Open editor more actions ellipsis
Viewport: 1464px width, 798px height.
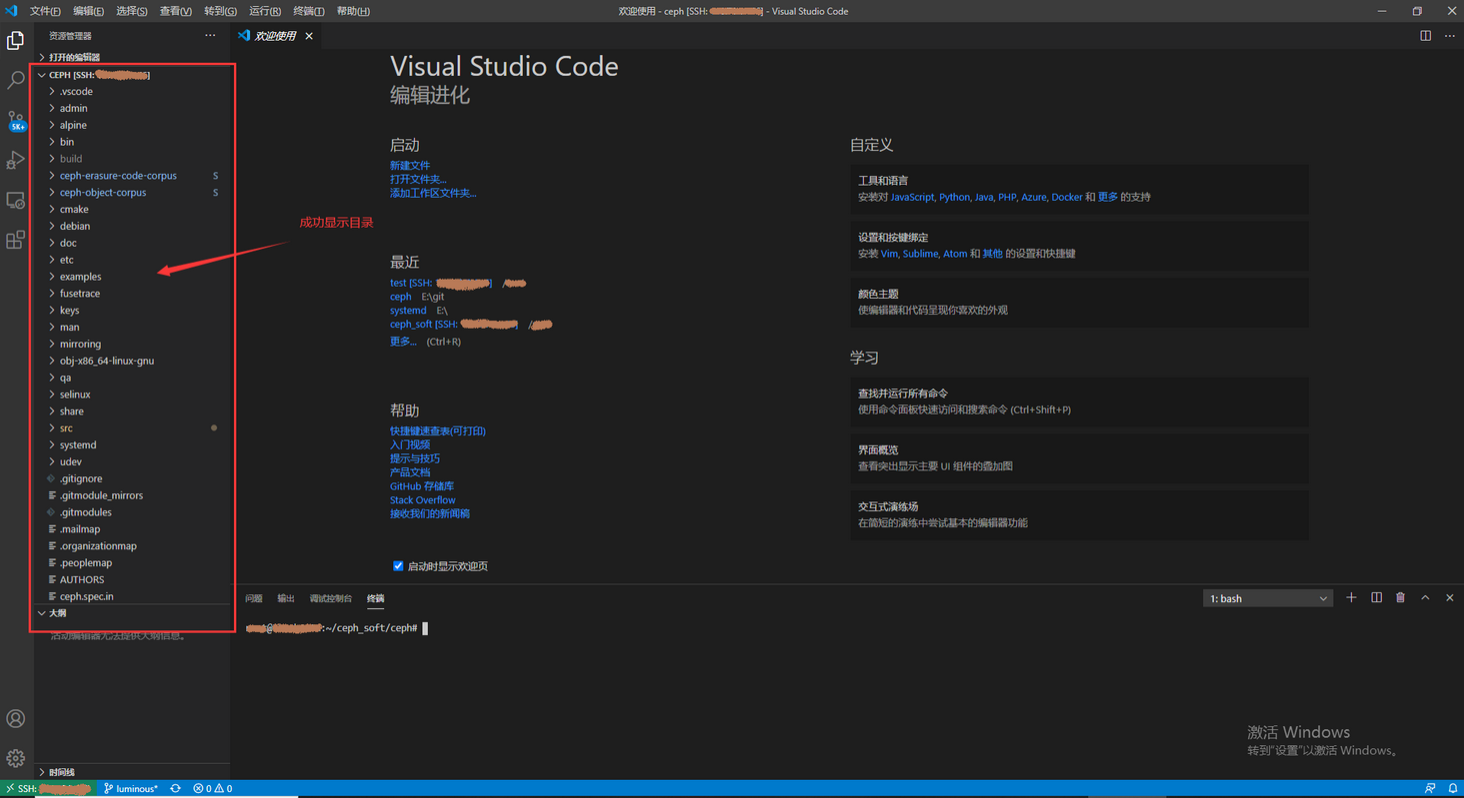[x=1450, y=36]
